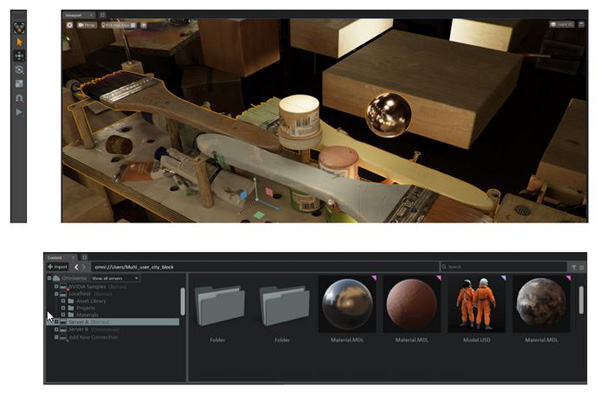The image size is (600, 394).
Task: Click purple corner tag on chrome material thumbnail
Action: (x=374, y=278)
